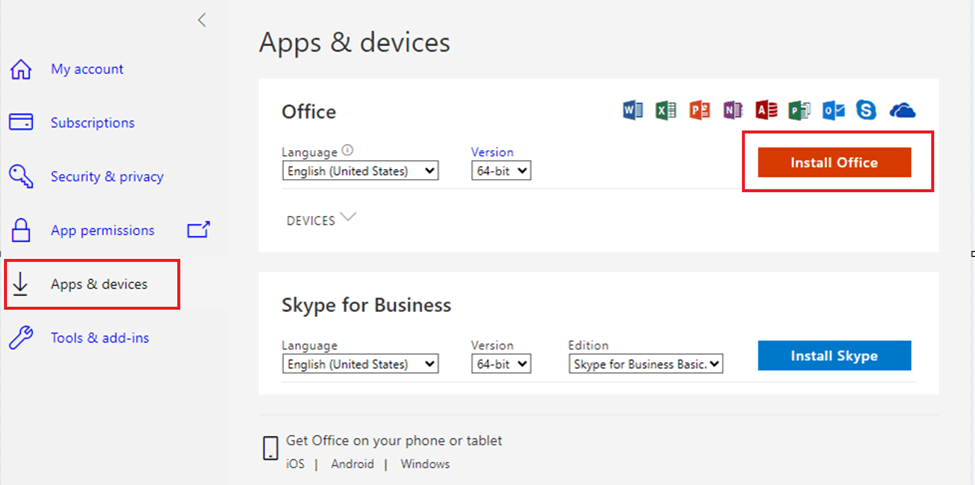This screenshot has width=975, height=485.
Task: Click the OneNote app icon
Action: click(x=733, y=111)
